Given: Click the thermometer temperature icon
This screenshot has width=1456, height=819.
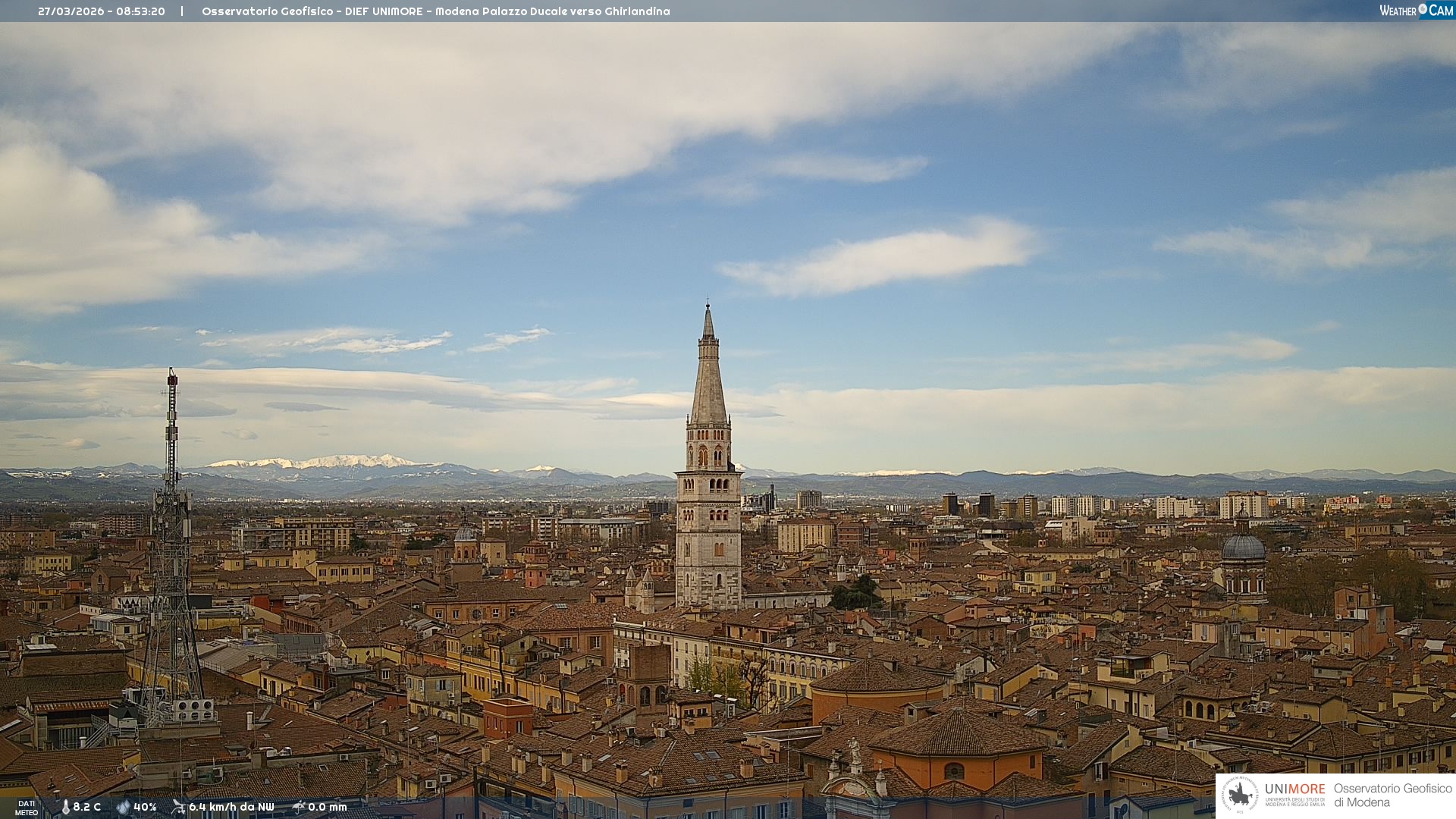Looking at the screenshot, I should 65,807.
